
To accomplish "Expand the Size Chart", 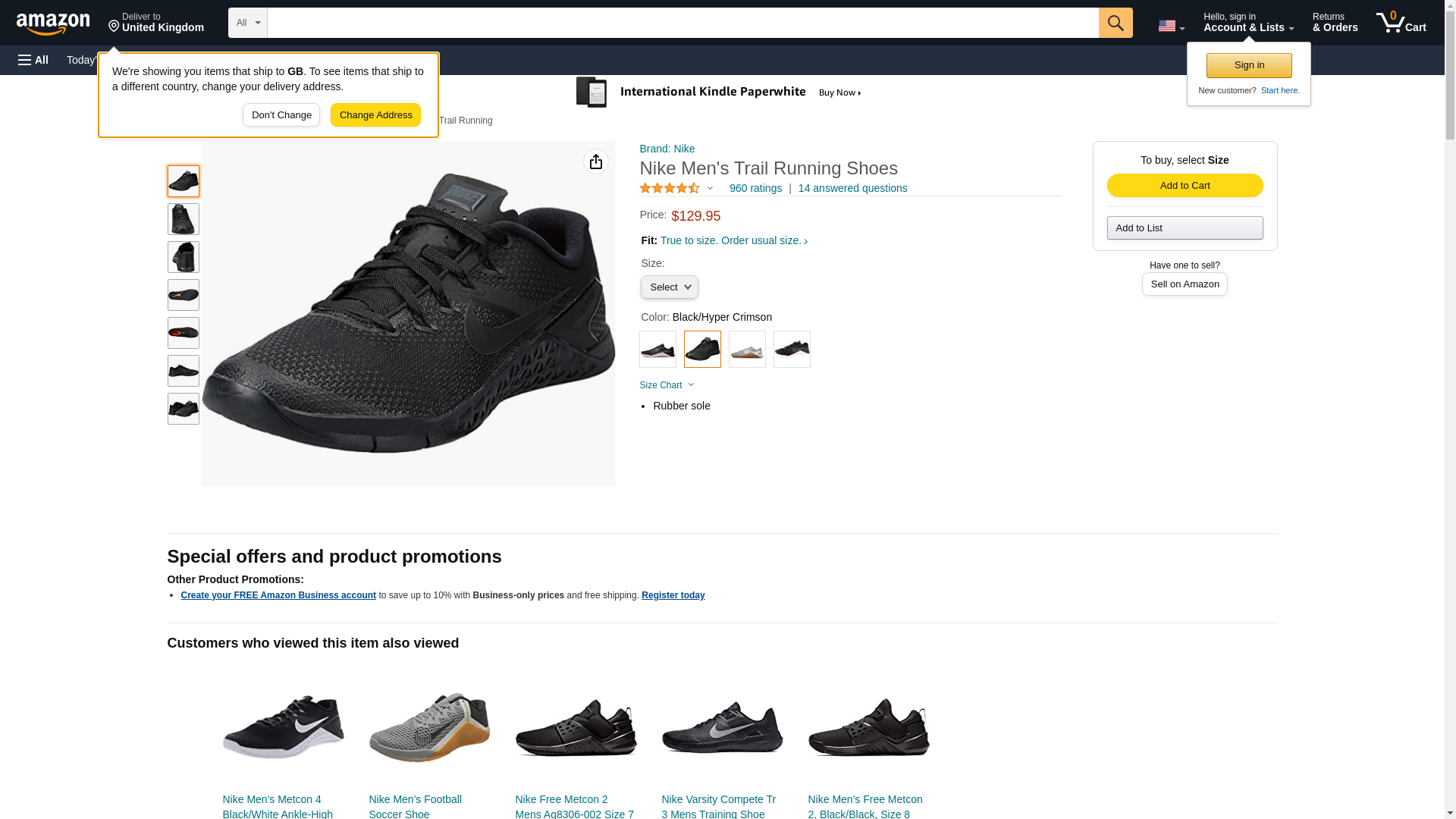I will point(667,385).
